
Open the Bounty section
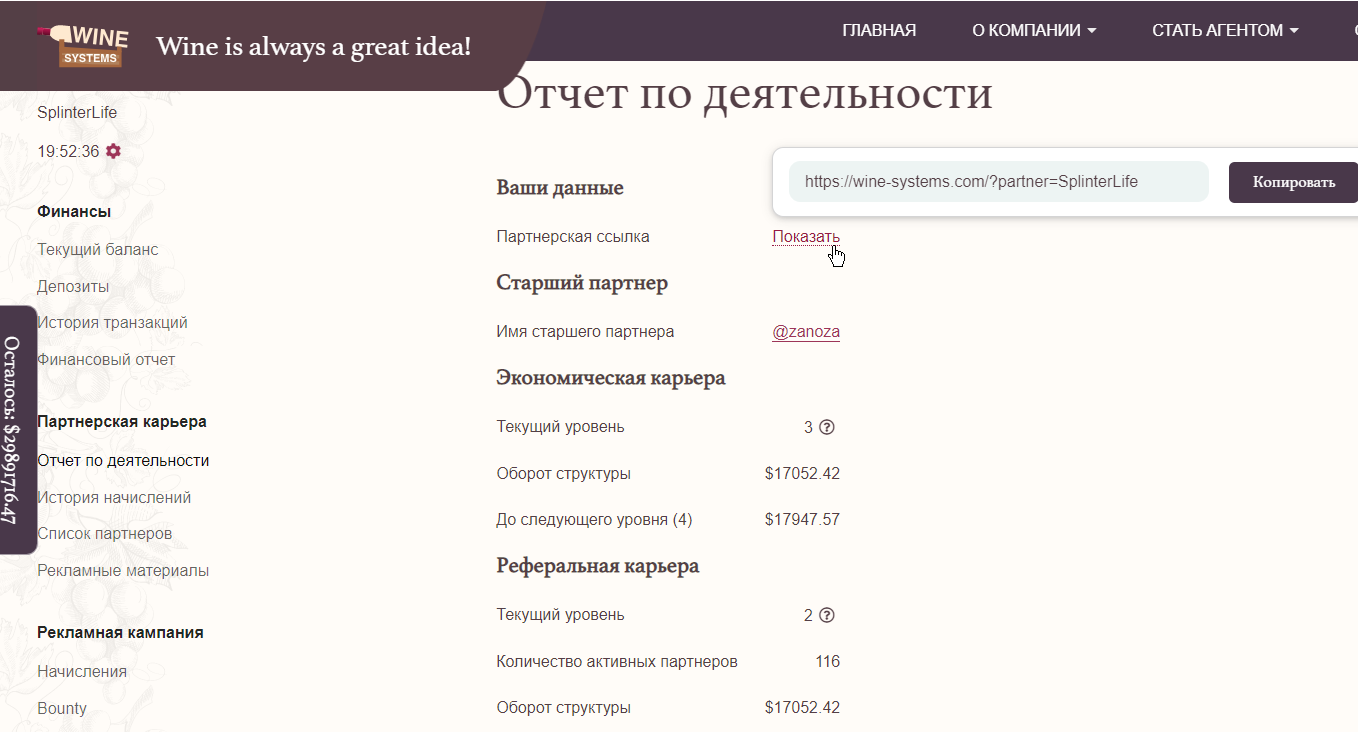coord(62,709)
